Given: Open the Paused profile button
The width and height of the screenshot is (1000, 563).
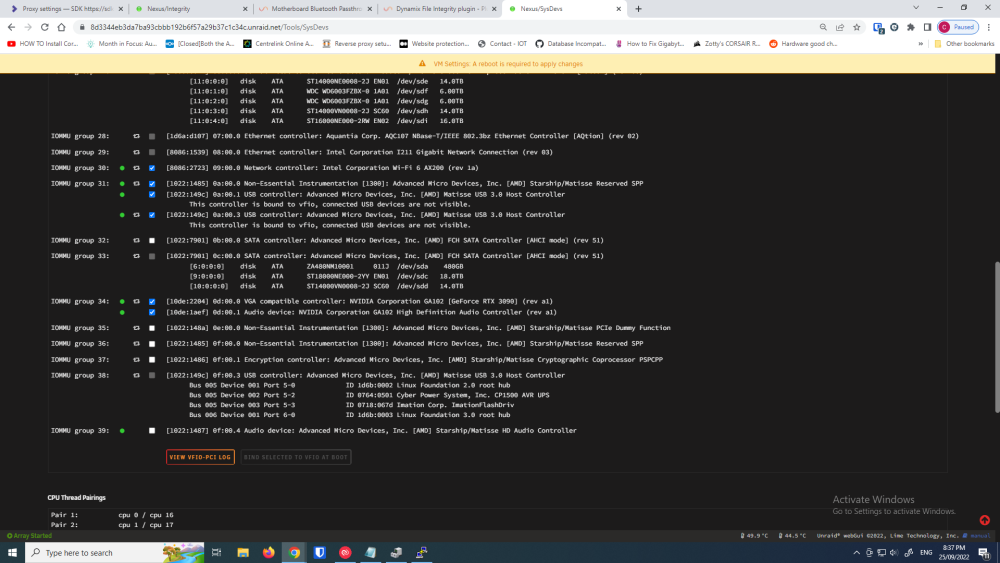Looking at the screenshot, I should [958, 27].
